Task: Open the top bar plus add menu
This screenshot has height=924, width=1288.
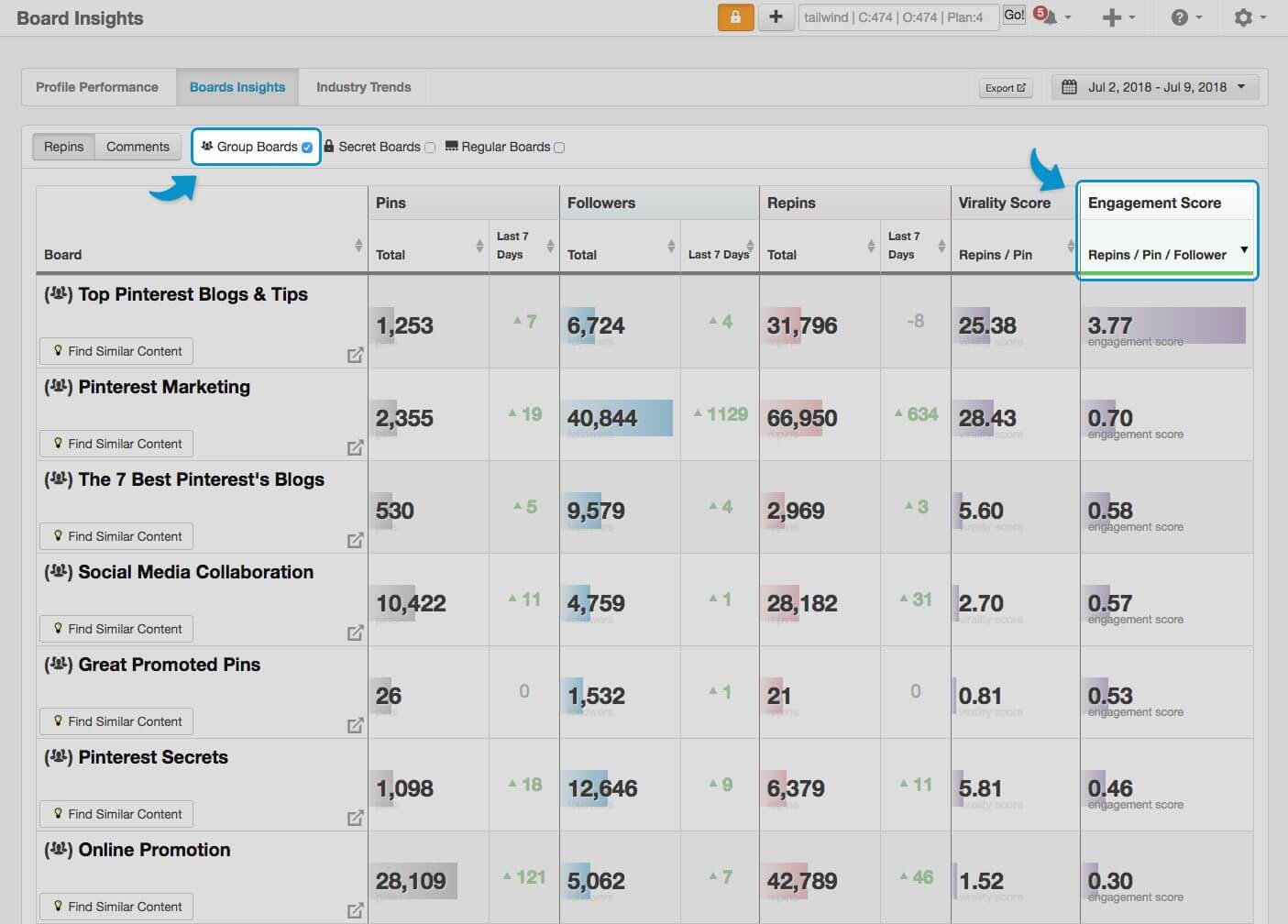Action: click(x=1117, y=17)
